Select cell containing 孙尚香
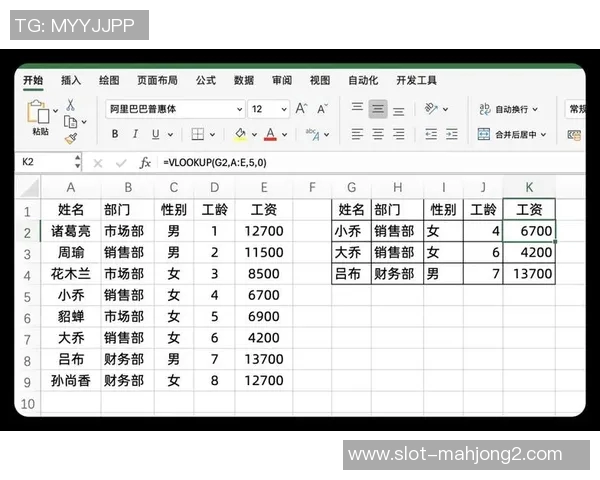 click(71, 380)
